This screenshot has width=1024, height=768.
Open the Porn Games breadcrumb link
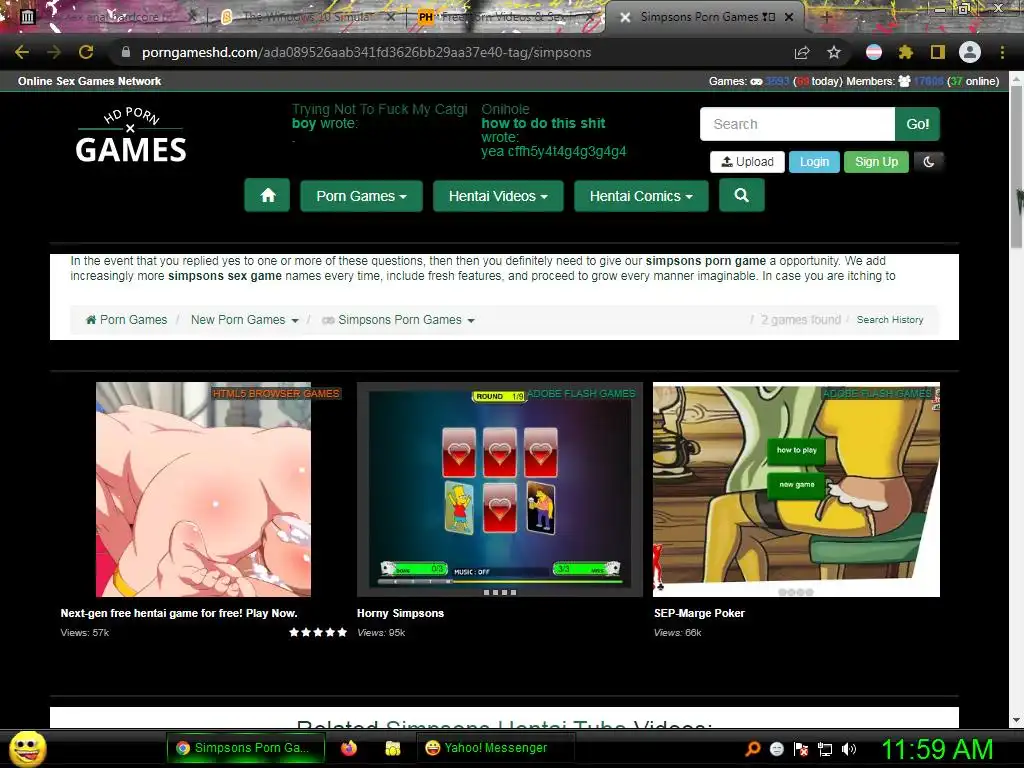pyautogui.click(x=127, y=320)
